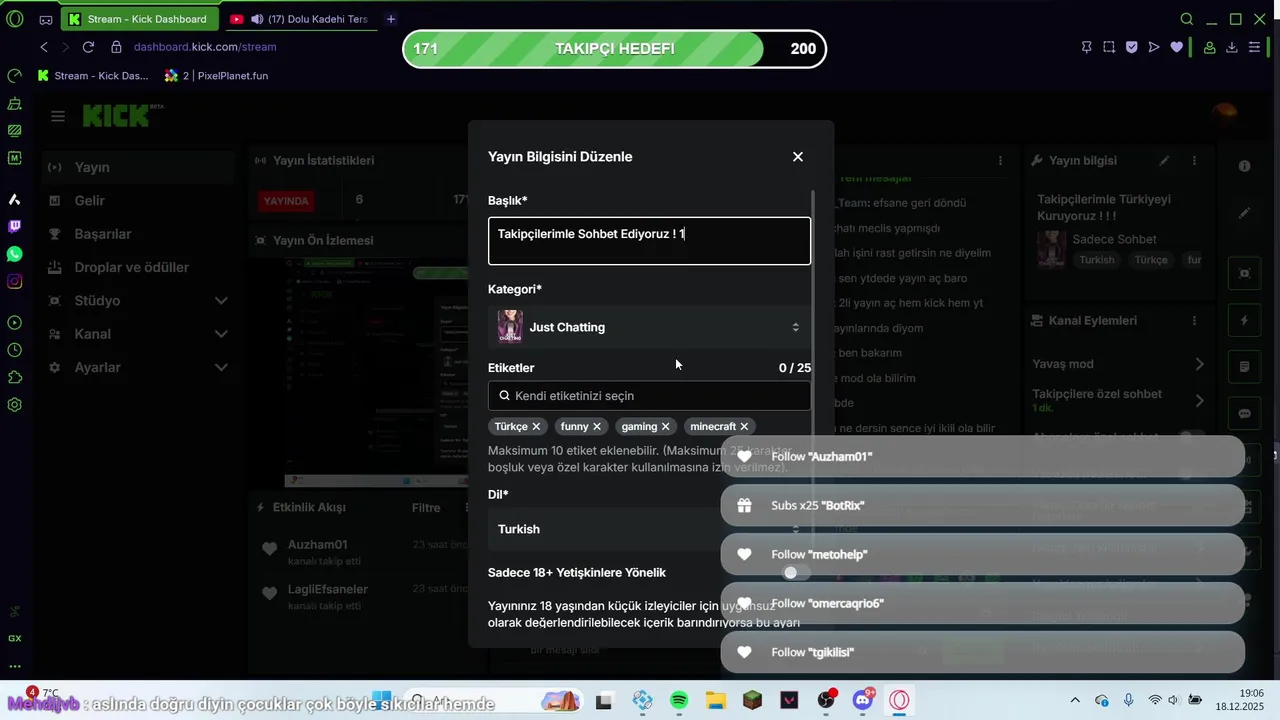This screenshot has height=720, width=1280.
Task: Open the chat panel three-dot menu
Action: click(x=1000, y=160)
